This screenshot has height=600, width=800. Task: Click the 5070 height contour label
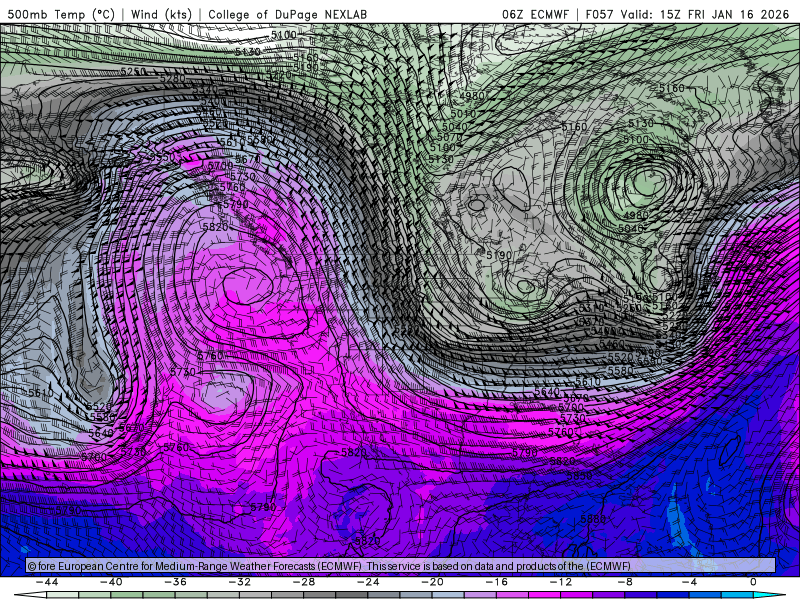pyautogui.click(x=449, y=137)
